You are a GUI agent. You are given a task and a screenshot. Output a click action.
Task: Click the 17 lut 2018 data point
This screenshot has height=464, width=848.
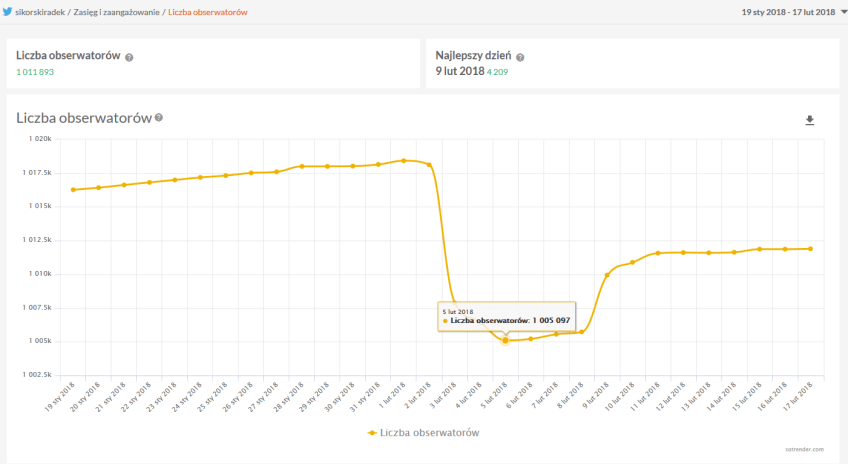point(810,249)
